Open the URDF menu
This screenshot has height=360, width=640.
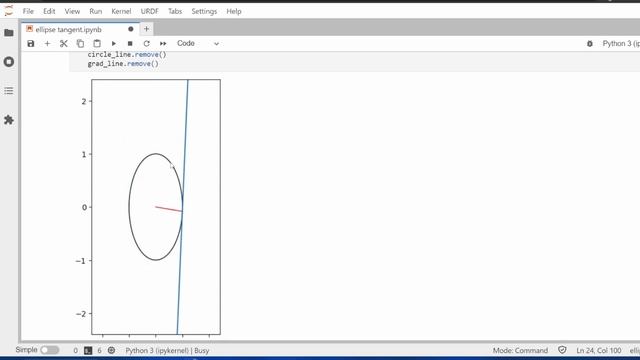point(149,11)
